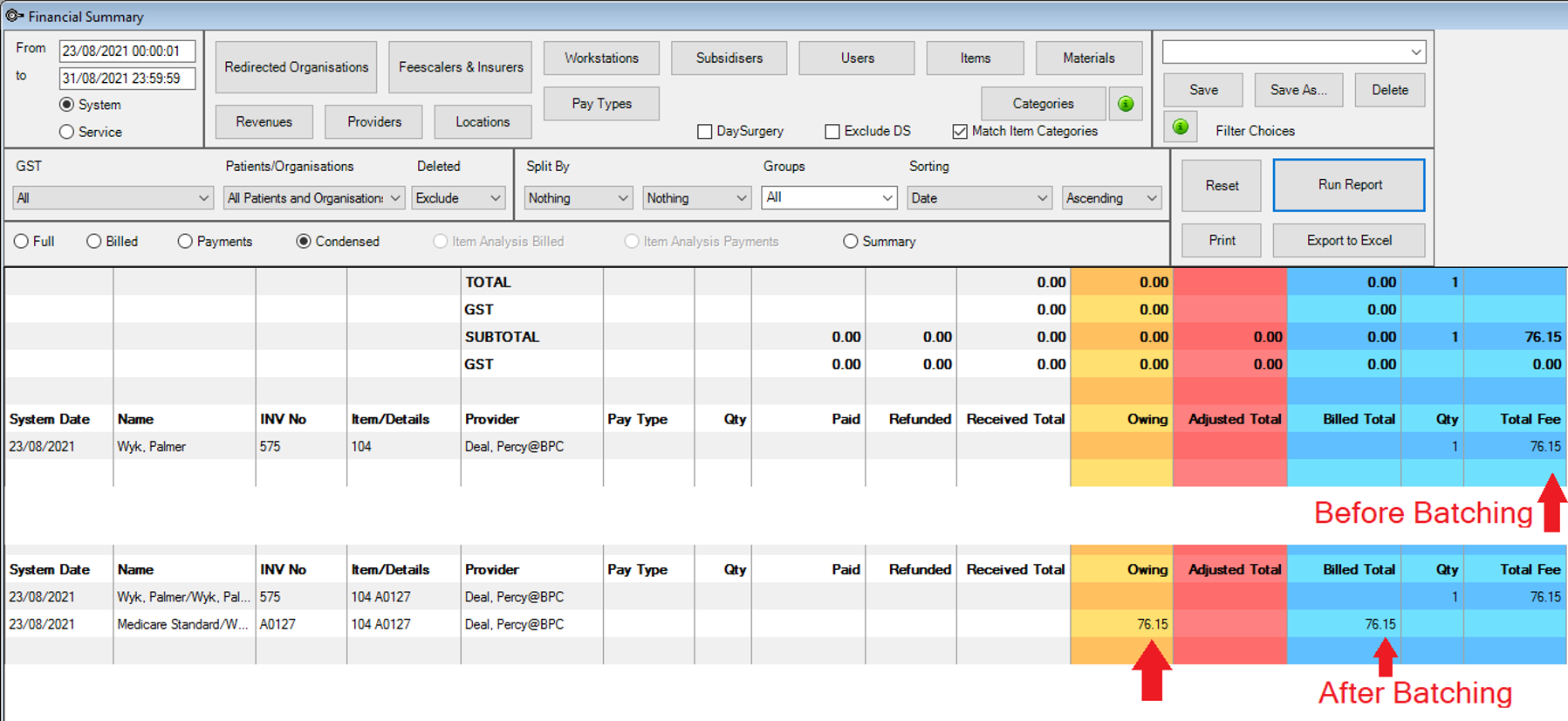Choose the Full report view option
The height and width of the screenshot is (721, 1568).
tap(21, 242)
